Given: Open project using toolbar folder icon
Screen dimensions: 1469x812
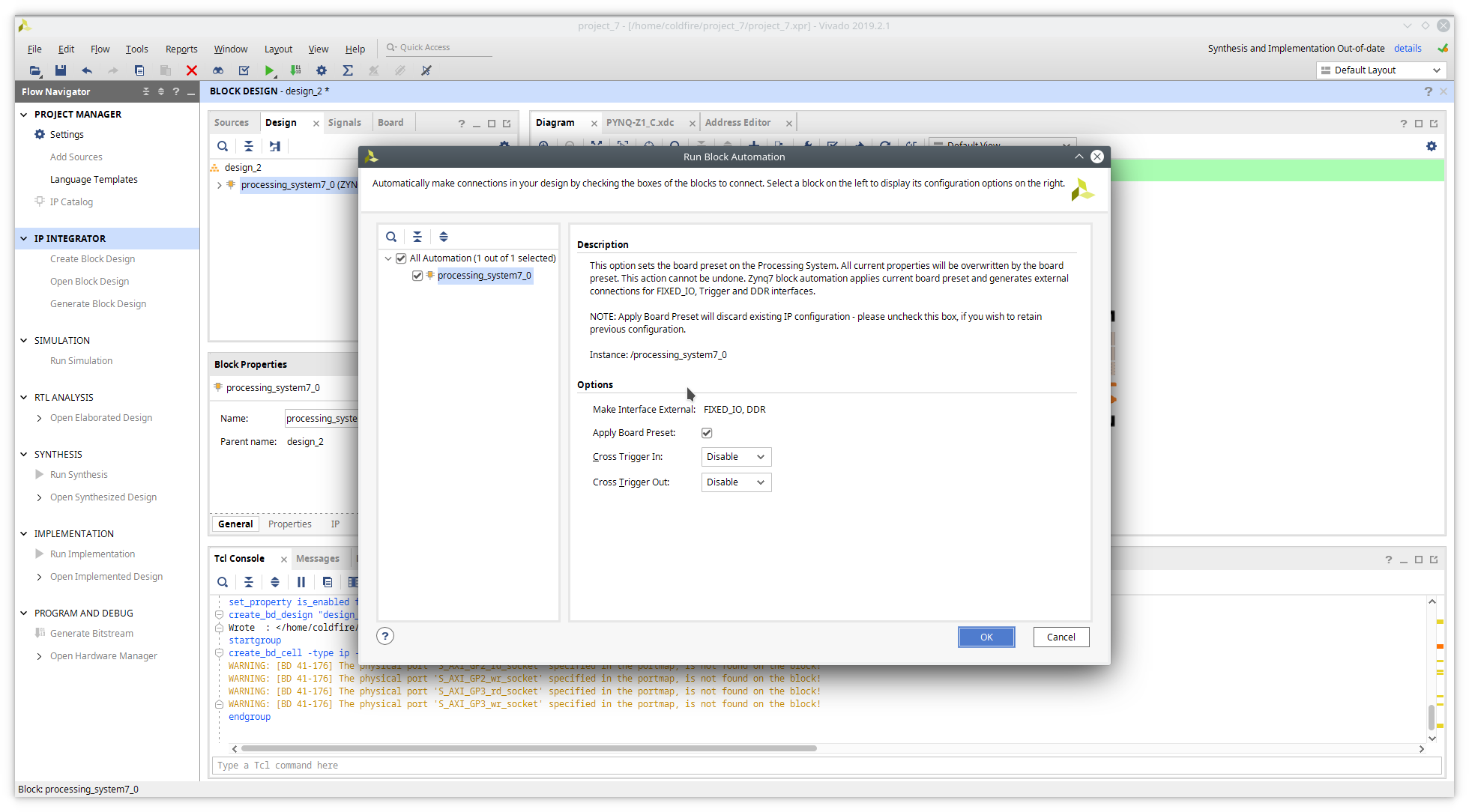Looking at the screenshot, I should (34, 70).
